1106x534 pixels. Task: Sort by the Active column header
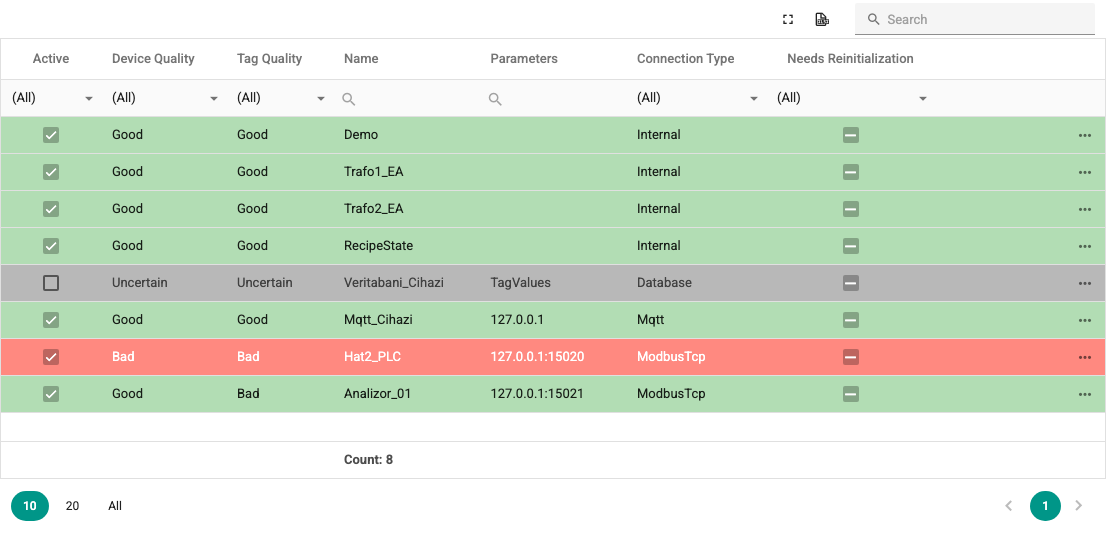click(51, 59)
